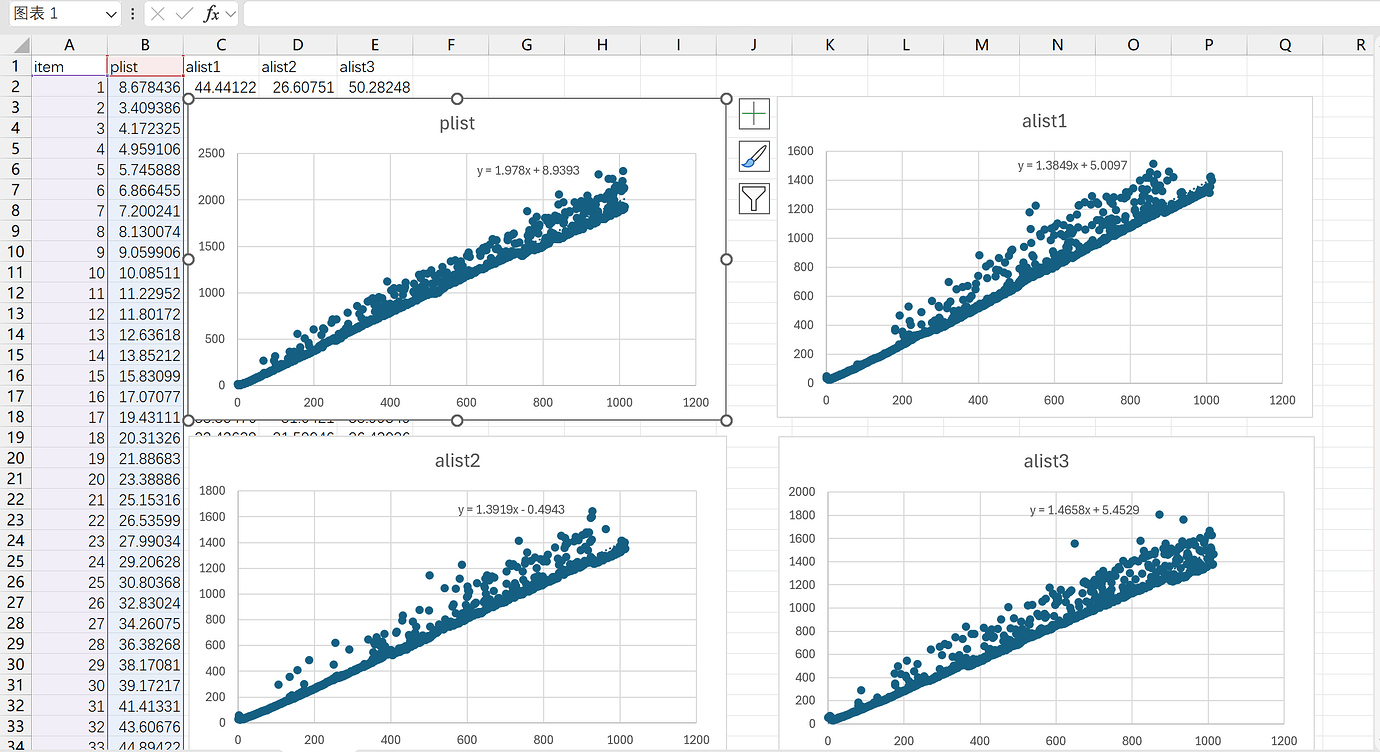
Task: Click the Cancel X in formula bar
Action: pyautogui.click(x=159, y=14)
